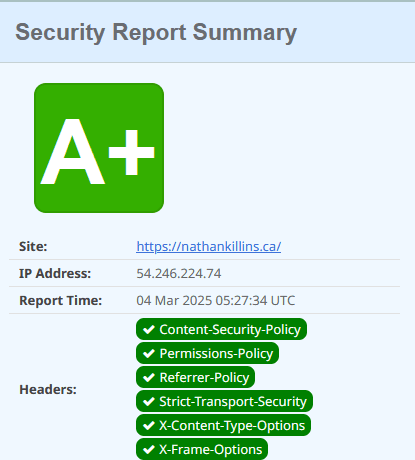Click the checkmark icon on Referrer-Policy

click(149, 377)
